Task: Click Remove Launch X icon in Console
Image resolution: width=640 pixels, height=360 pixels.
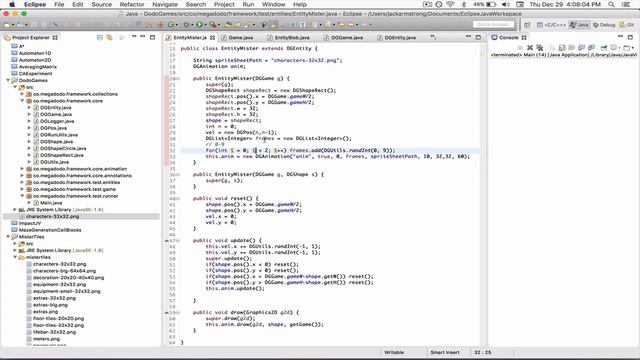Action: [530, 48]
